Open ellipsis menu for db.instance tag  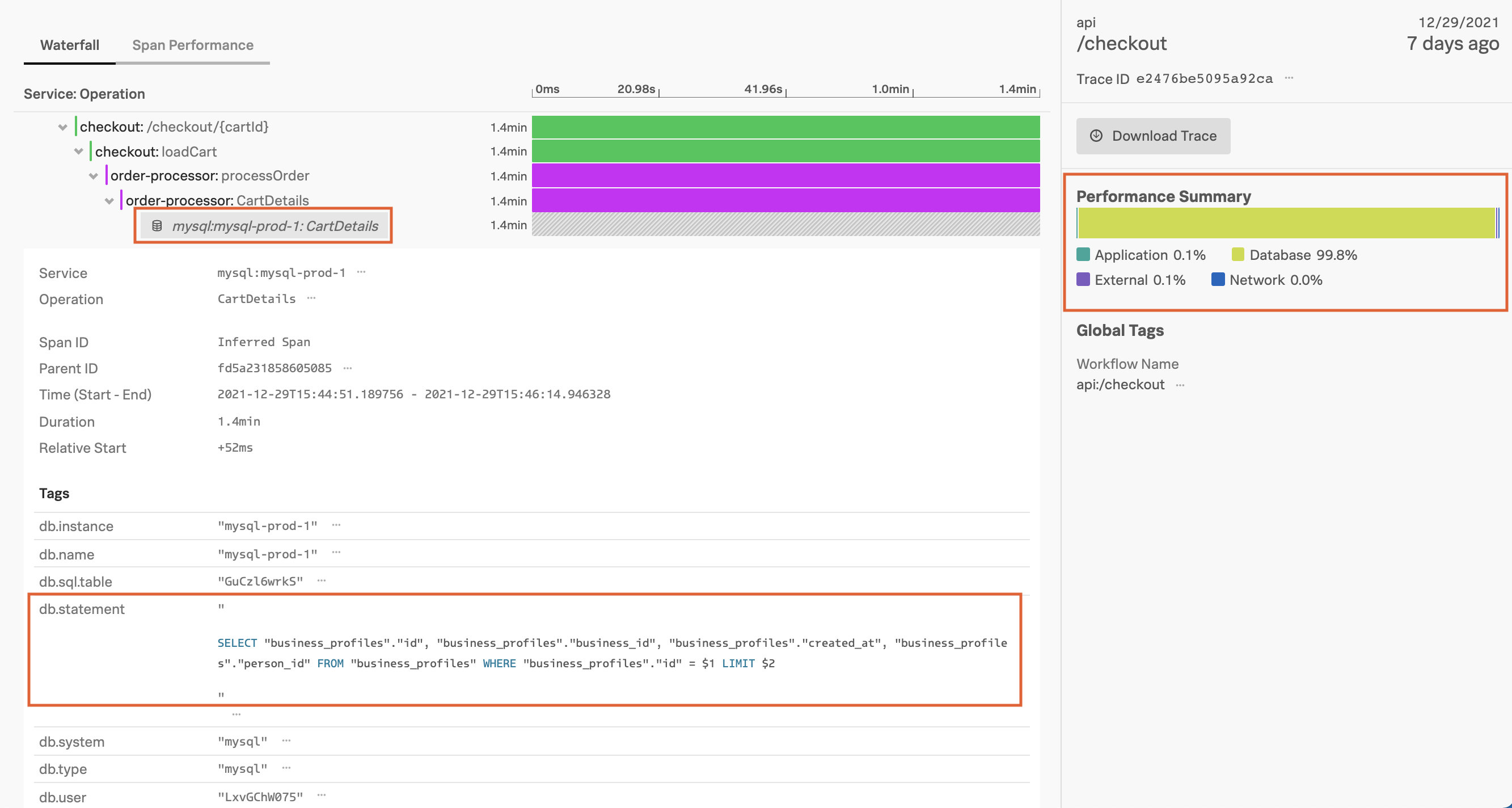click(336, 525)
